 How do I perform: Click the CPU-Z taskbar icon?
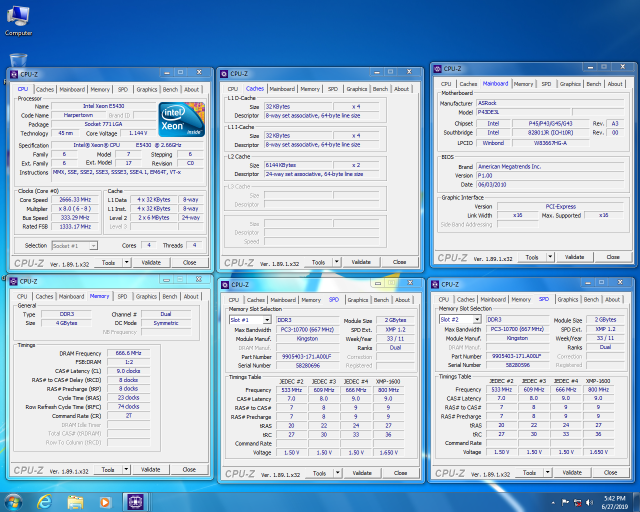pyautogui.click(x=134, y=500)
